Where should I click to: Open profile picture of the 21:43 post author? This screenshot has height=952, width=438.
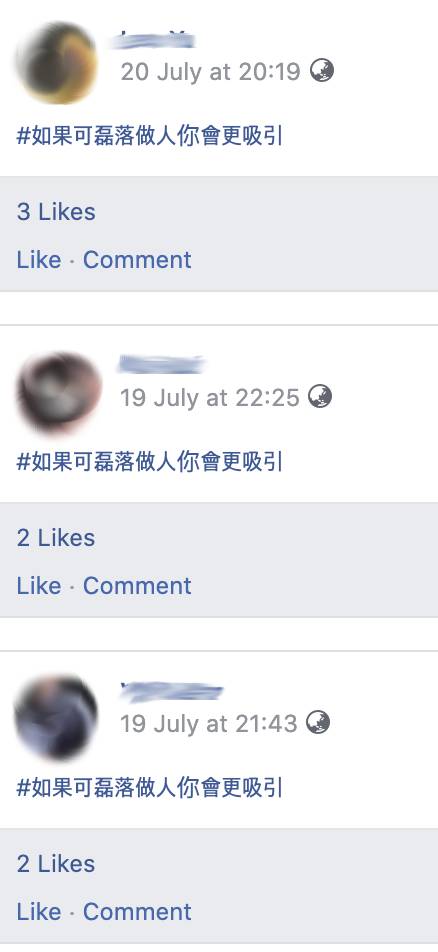[x=56, y=717]
